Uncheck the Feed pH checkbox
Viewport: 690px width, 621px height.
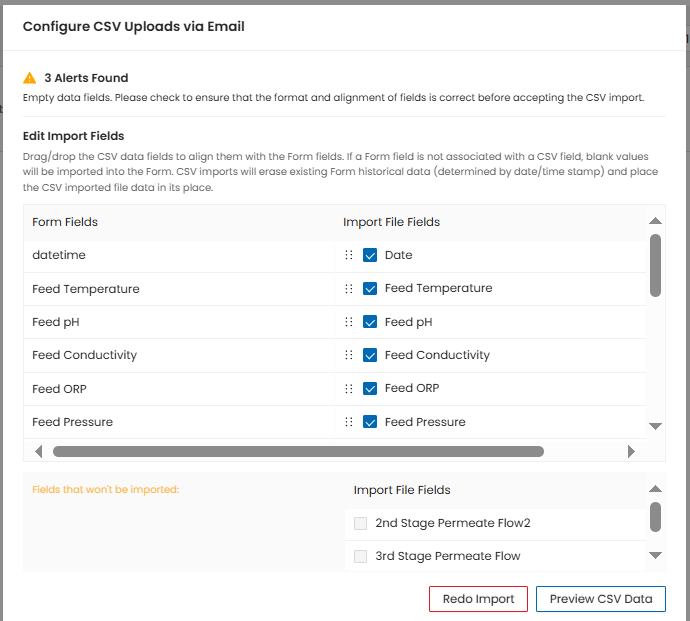point(370,322)
